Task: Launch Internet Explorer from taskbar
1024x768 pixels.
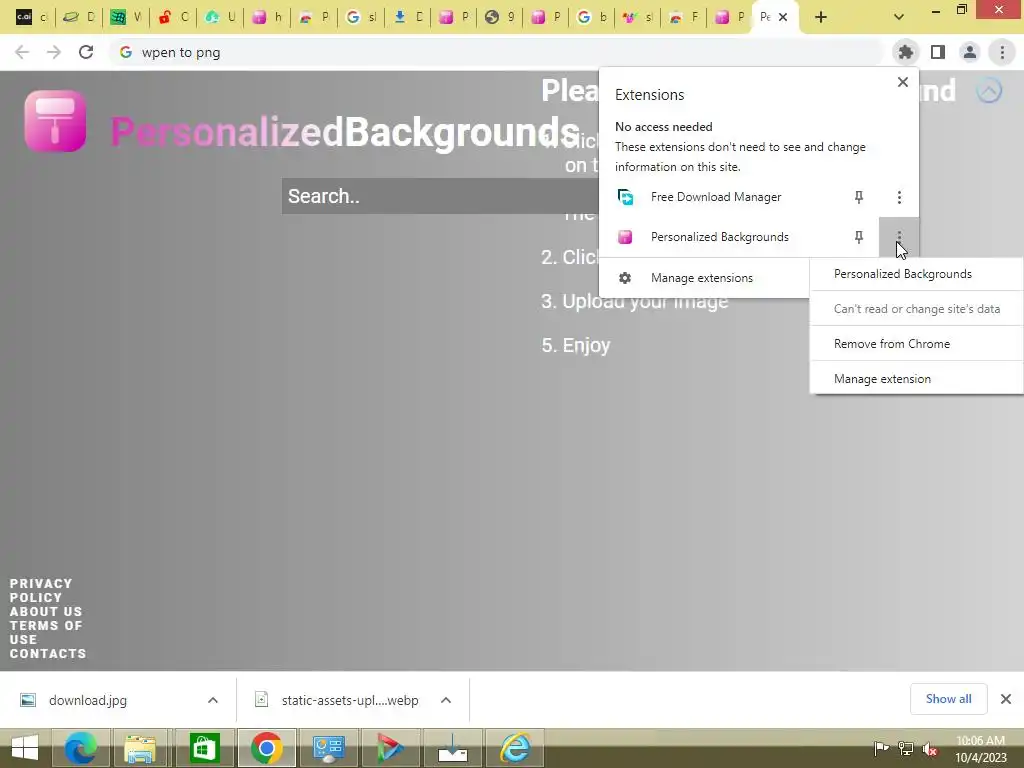Action: [x=515, y=748]
